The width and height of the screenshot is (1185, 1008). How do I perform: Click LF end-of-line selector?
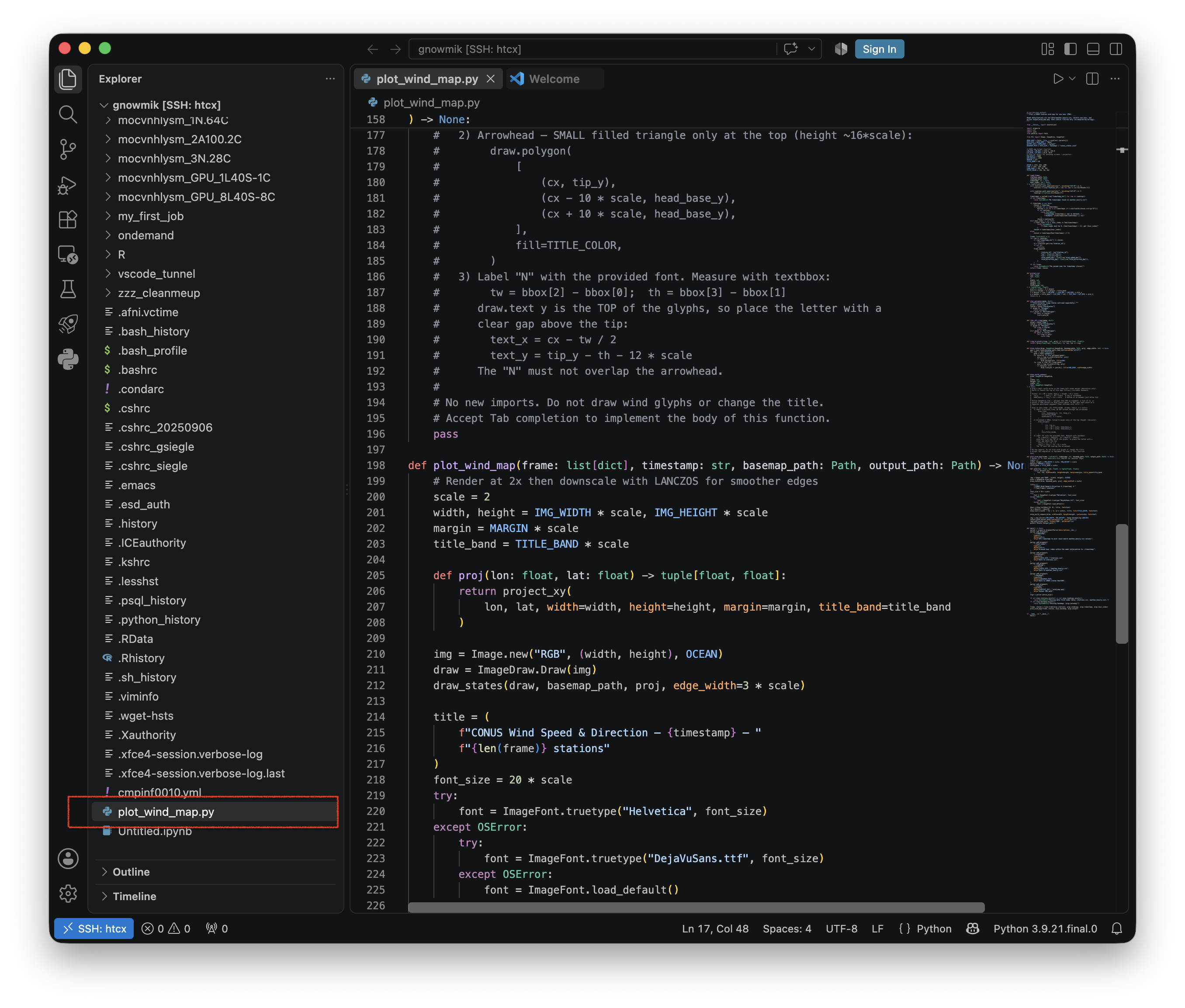(877, 929)
